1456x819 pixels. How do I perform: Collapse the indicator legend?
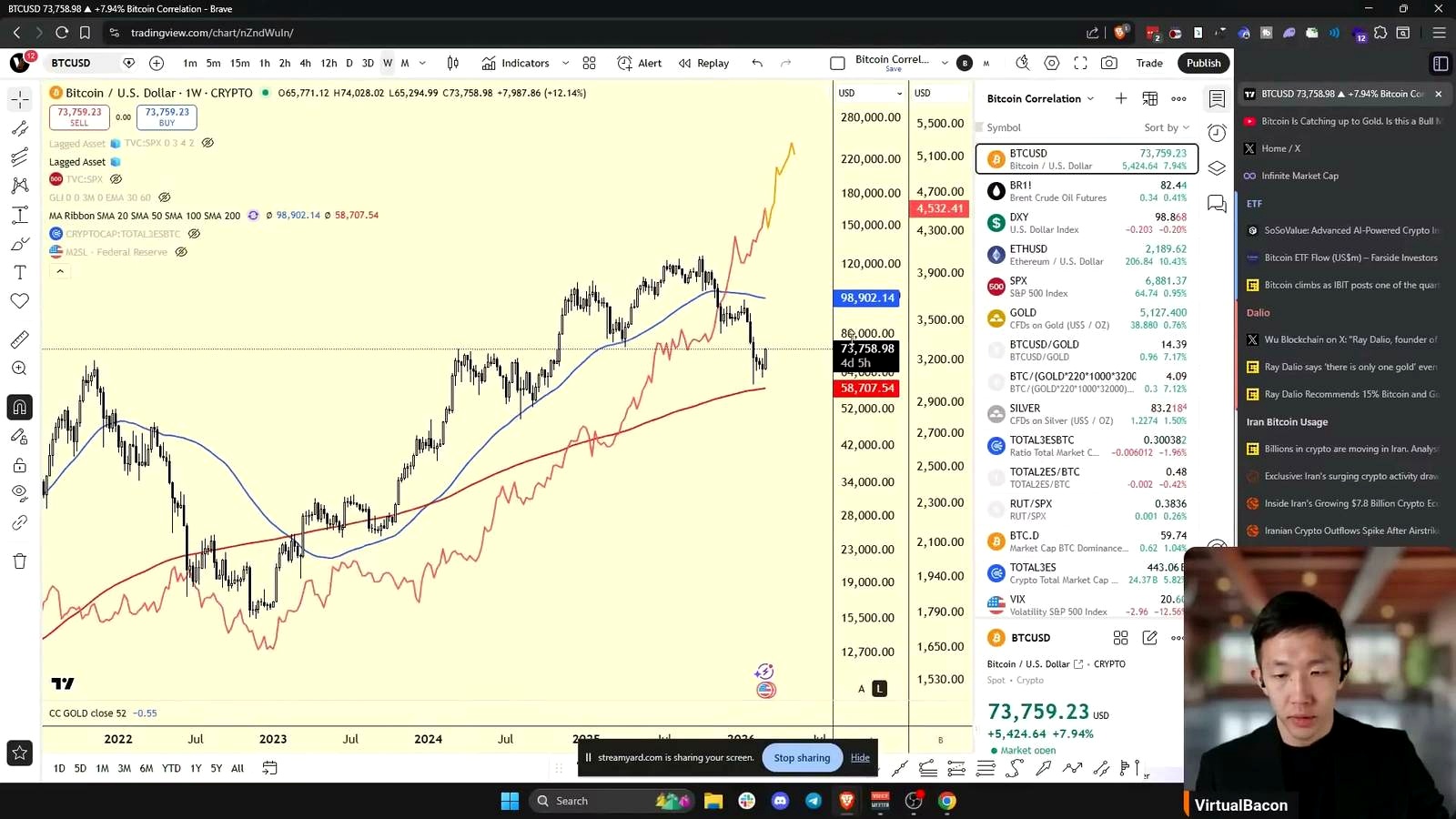click(60, 271)
